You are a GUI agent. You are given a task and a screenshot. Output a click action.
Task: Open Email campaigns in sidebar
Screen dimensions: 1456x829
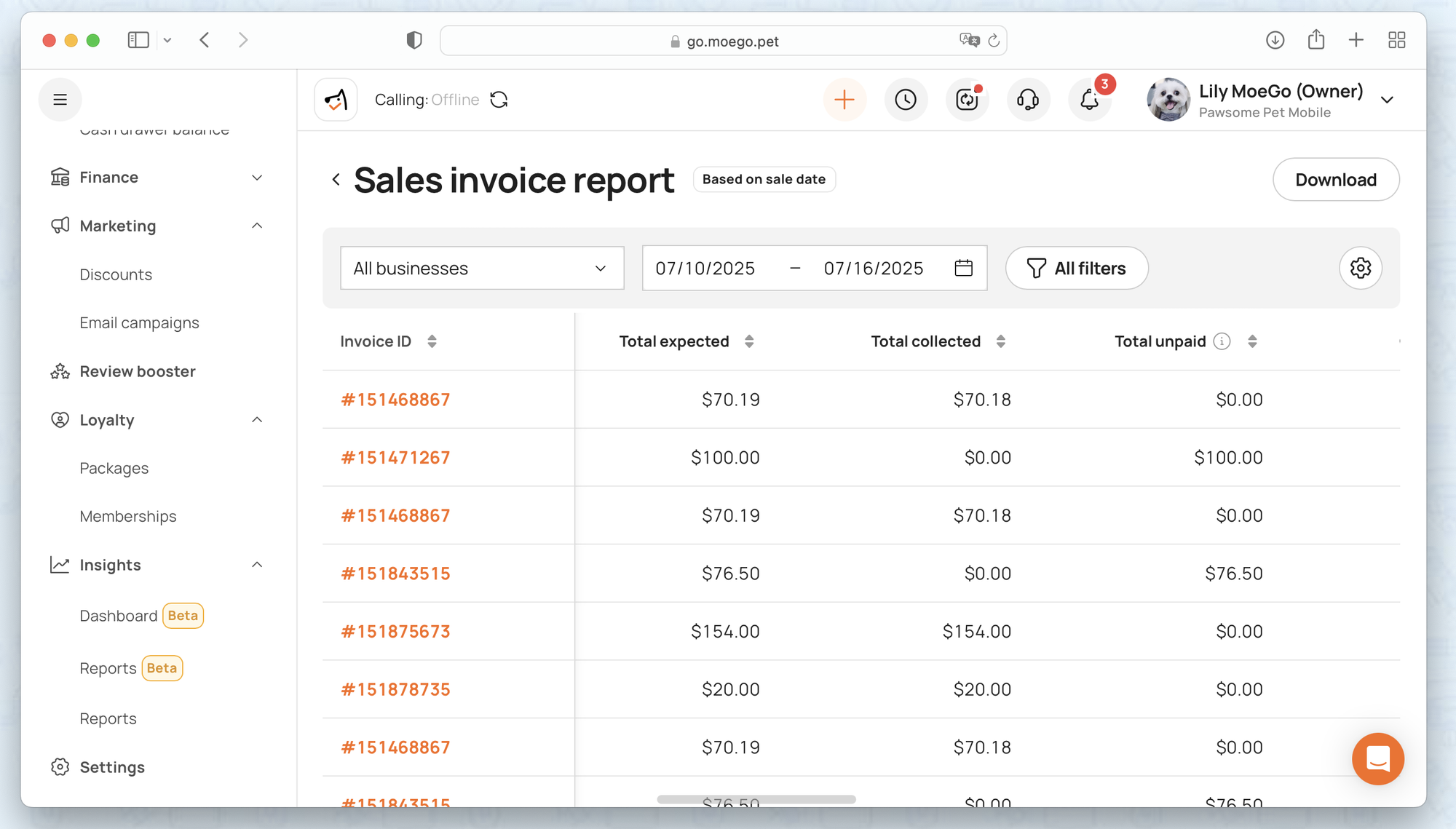(139, 322)
